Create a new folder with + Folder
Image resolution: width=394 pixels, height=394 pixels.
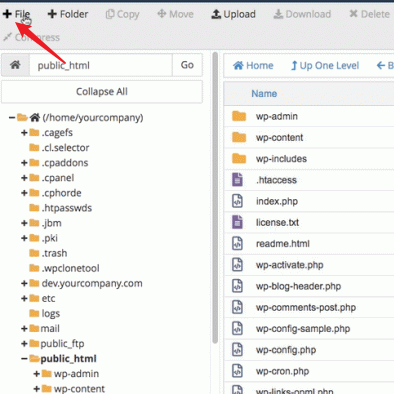coord(68,14)
